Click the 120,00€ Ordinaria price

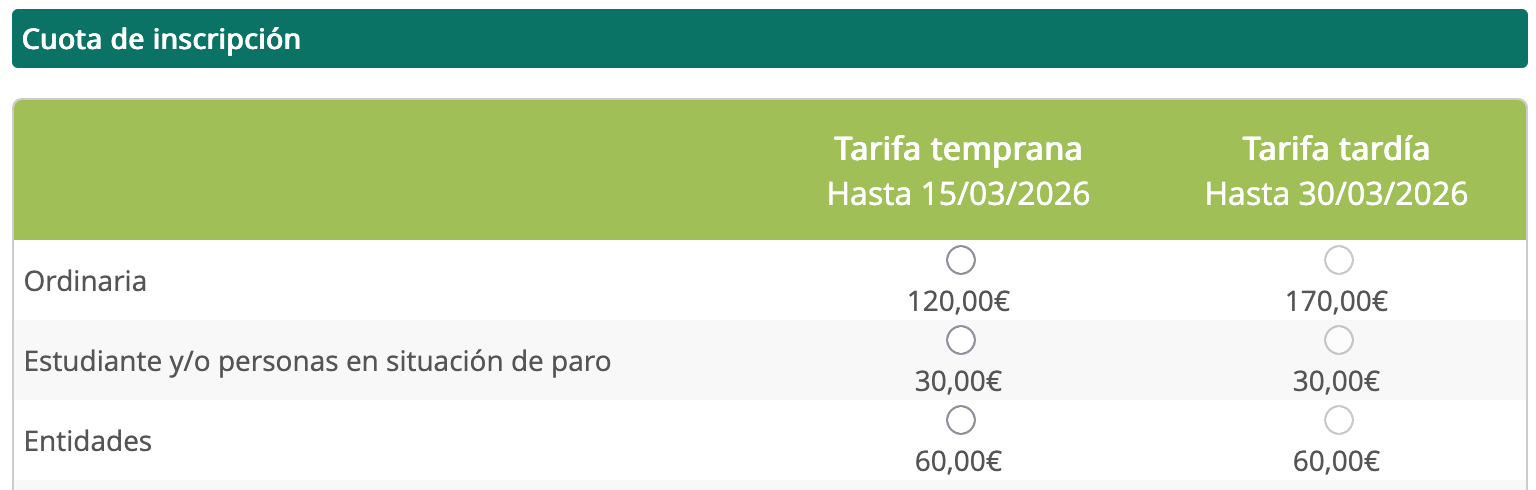pyautogui.click(x=959, y=301)
